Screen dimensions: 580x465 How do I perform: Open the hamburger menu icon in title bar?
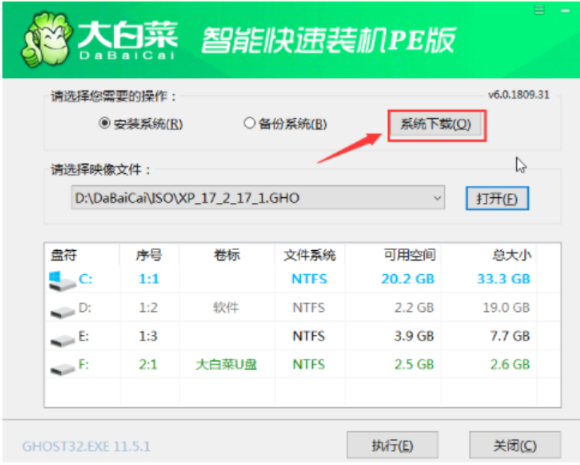[539, 10]
